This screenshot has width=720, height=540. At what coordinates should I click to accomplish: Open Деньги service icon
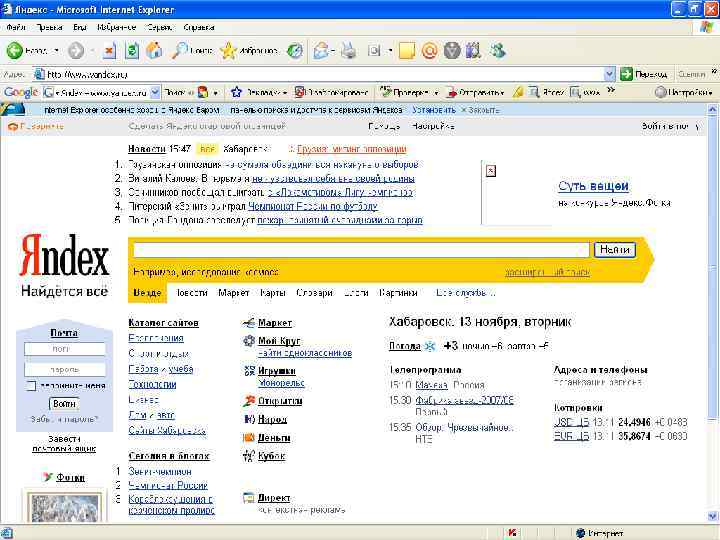(x=248, y=438)
